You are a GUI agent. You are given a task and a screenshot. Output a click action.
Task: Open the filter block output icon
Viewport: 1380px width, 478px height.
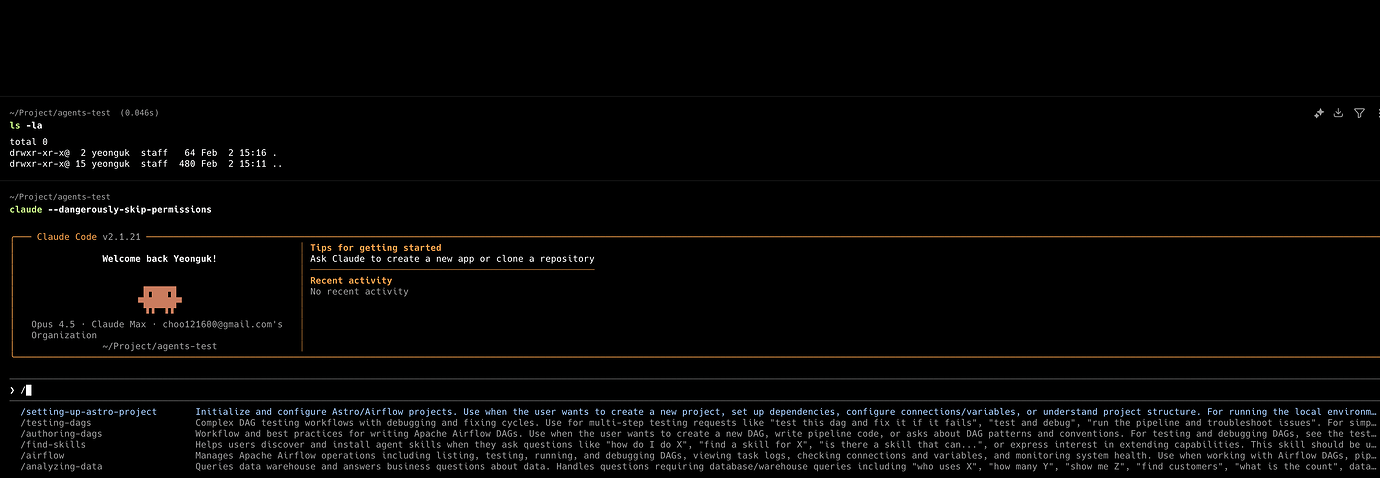coord(1359,114)
